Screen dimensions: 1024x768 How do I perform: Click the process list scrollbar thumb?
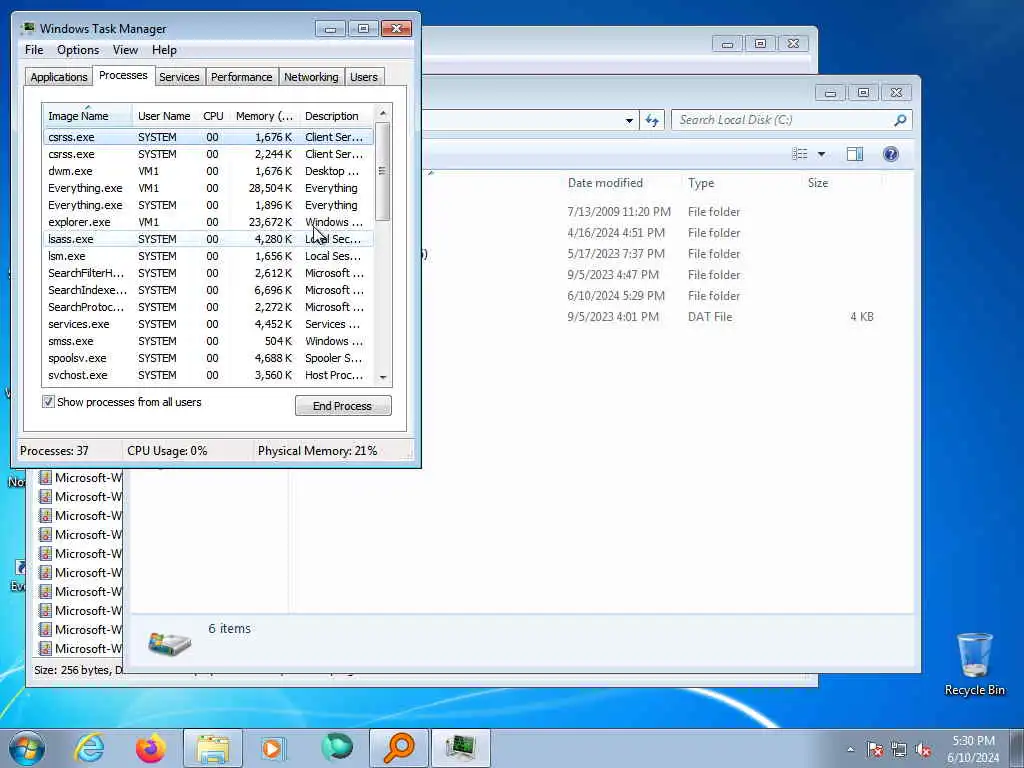(x=383, y=171)
